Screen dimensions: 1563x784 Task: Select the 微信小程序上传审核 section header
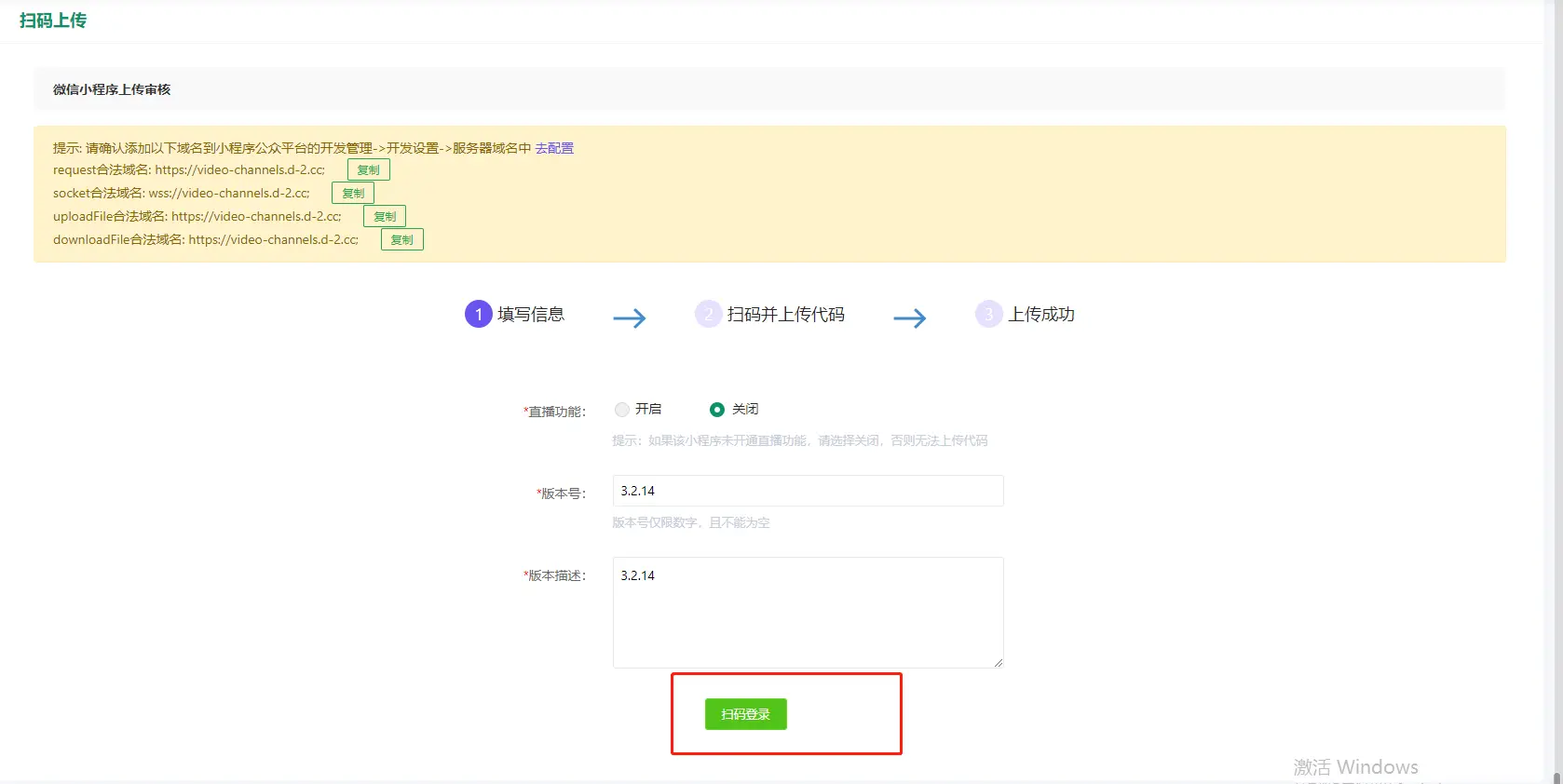click(x=112, y=89)
